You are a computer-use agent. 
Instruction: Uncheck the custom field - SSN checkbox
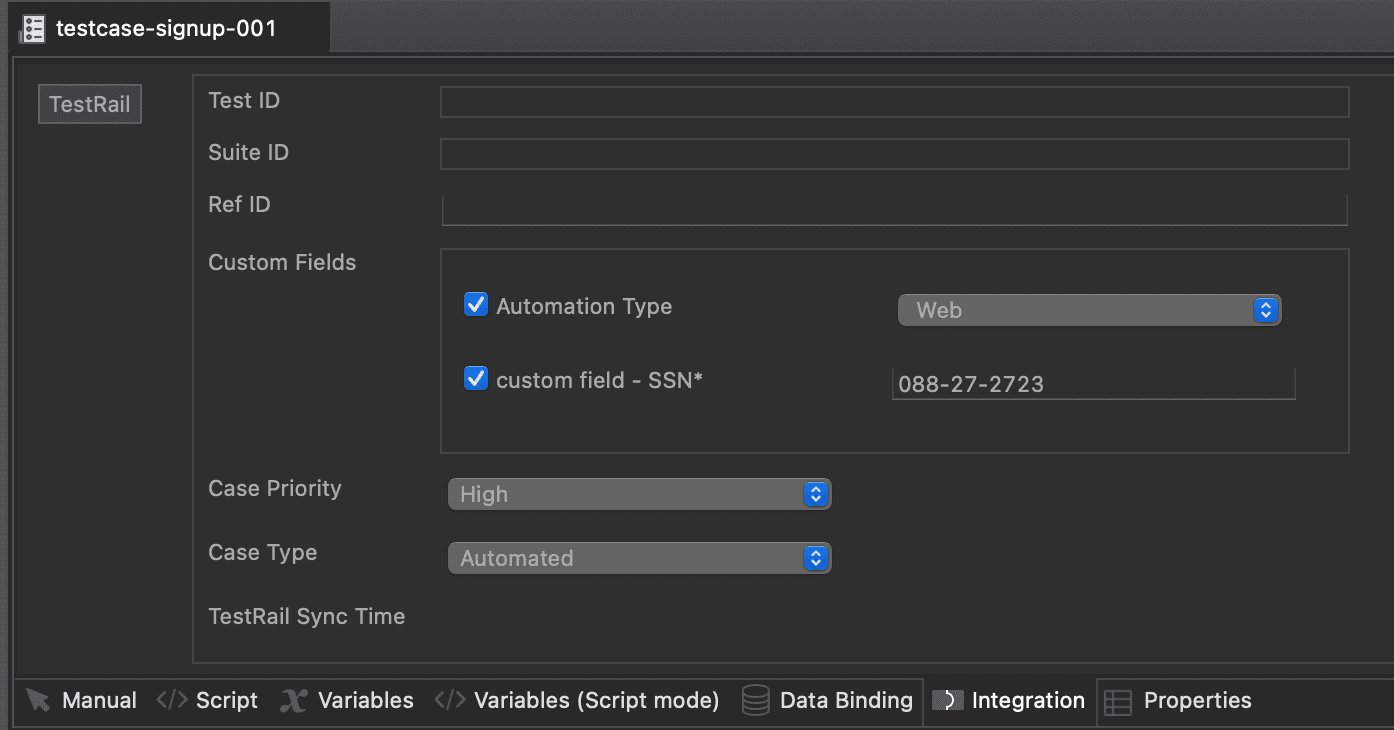click(x=476, y=378)
